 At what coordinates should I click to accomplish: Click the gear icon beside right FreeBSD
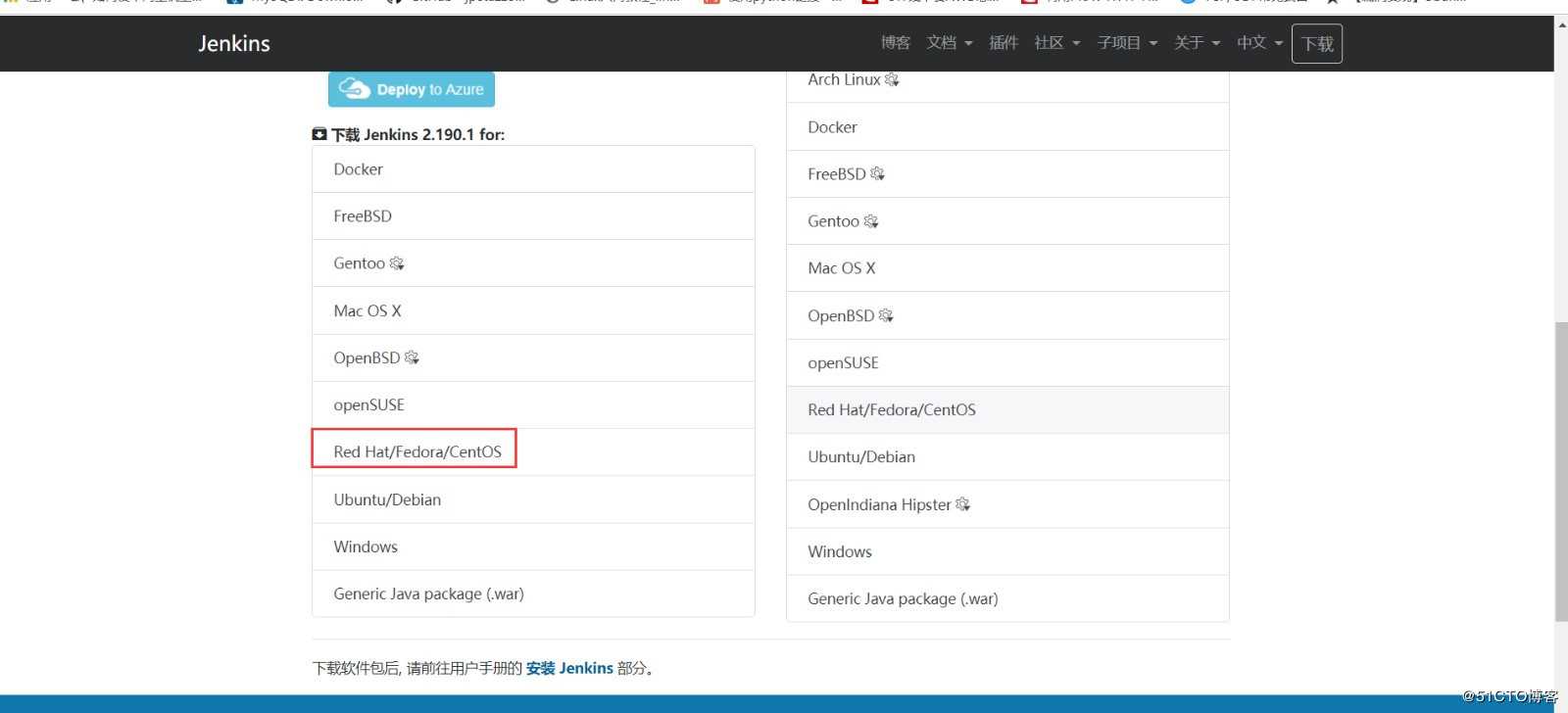(x=877, y=173)
